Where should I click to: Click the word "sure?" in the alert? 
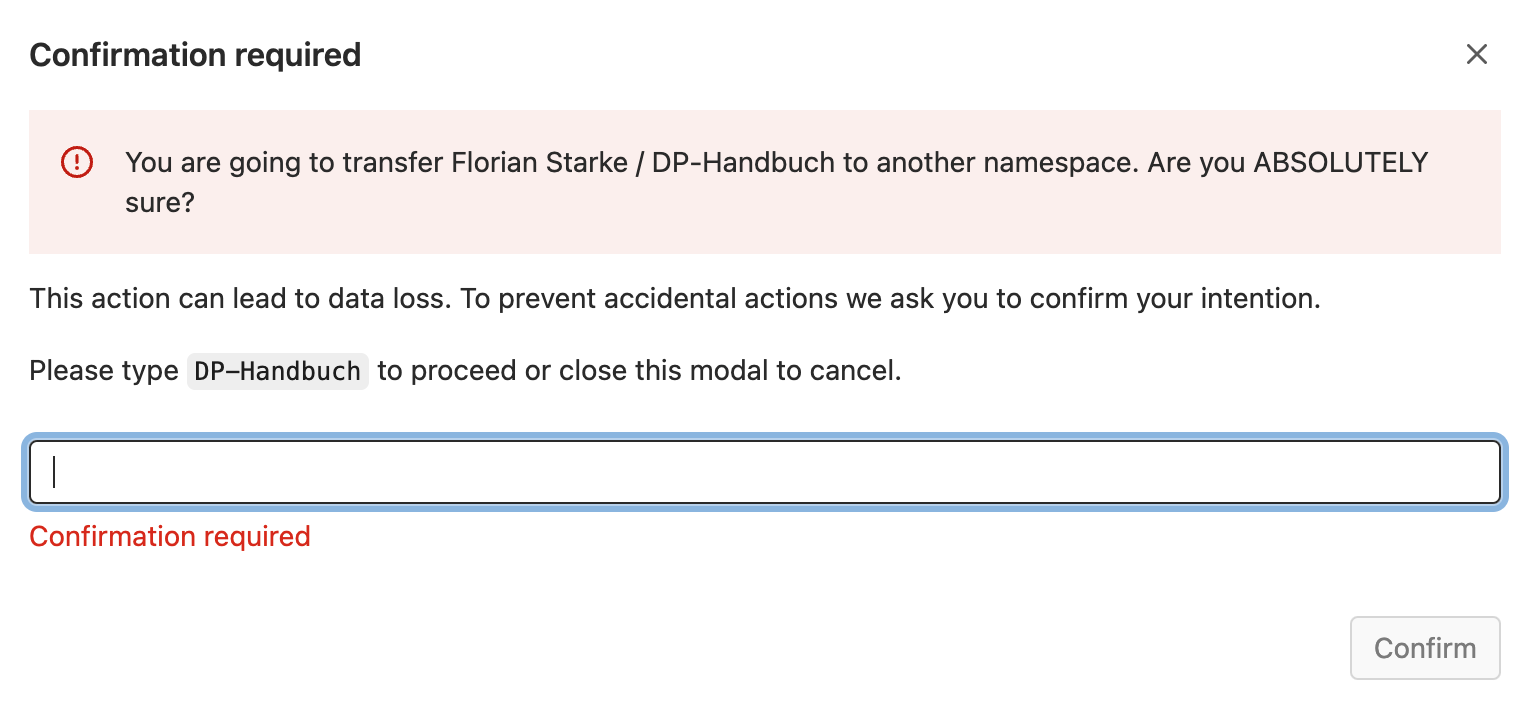click(x=160, y=203)
